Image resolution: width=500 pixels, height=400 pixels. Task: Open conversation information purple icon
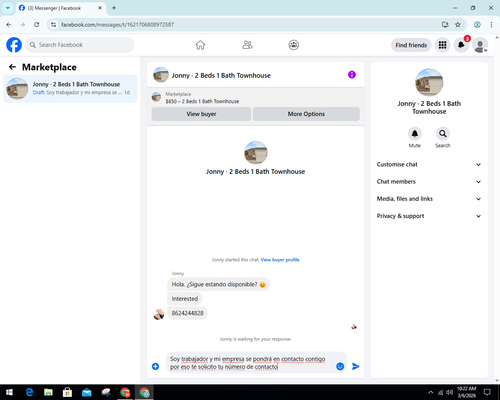click(352, 75)
